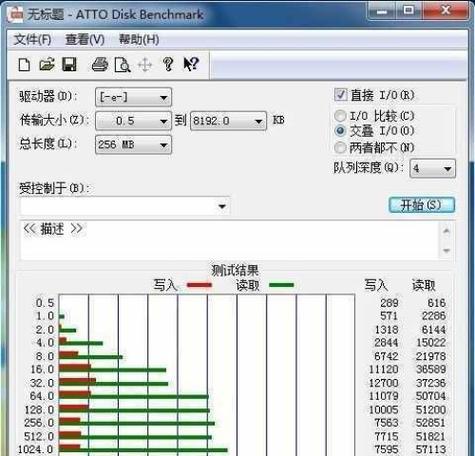Click the write value 289
This screenshot has height=456, width=475.
[389, 303]
